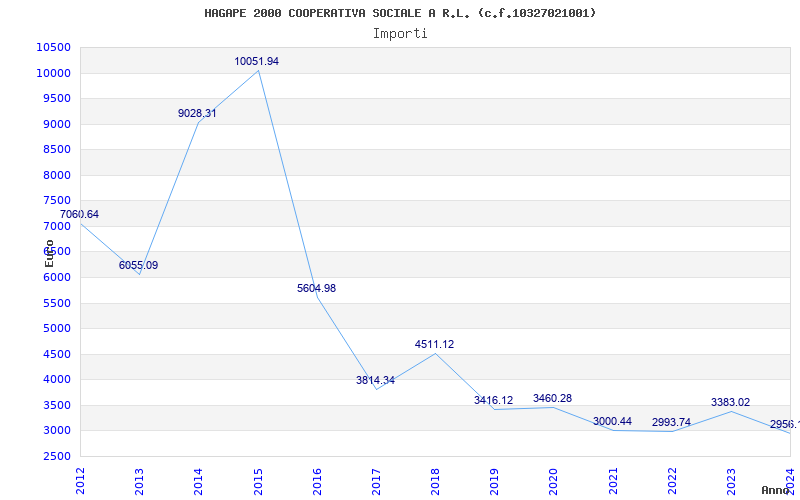Viewport: 800px width, 500px height.
Task: Click x-axis year 2012
Action: click(x=80, y=481)
